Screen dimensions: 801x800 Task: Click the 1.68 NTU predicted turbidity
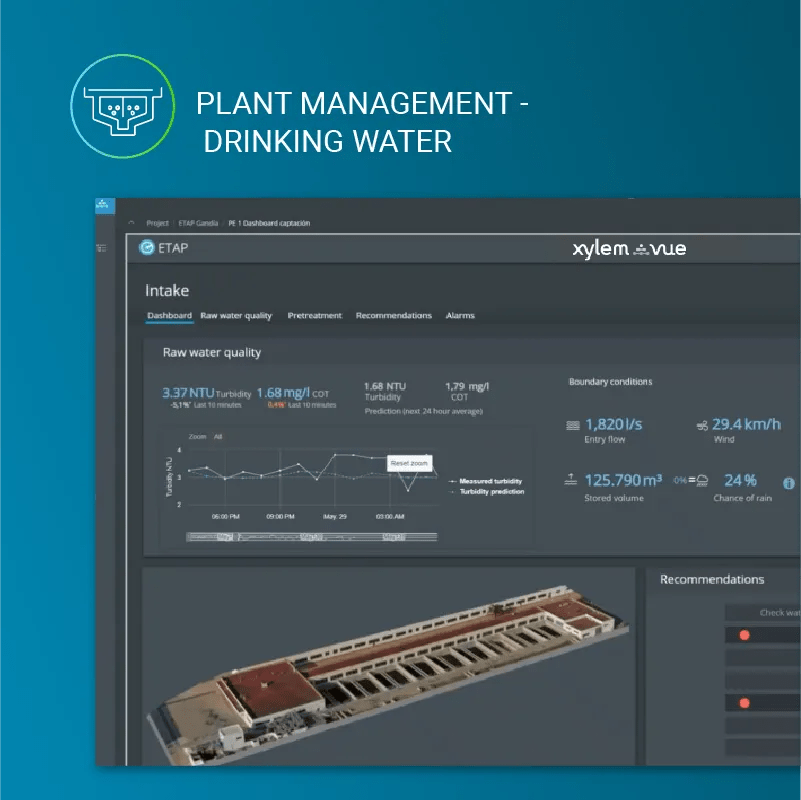385,386
